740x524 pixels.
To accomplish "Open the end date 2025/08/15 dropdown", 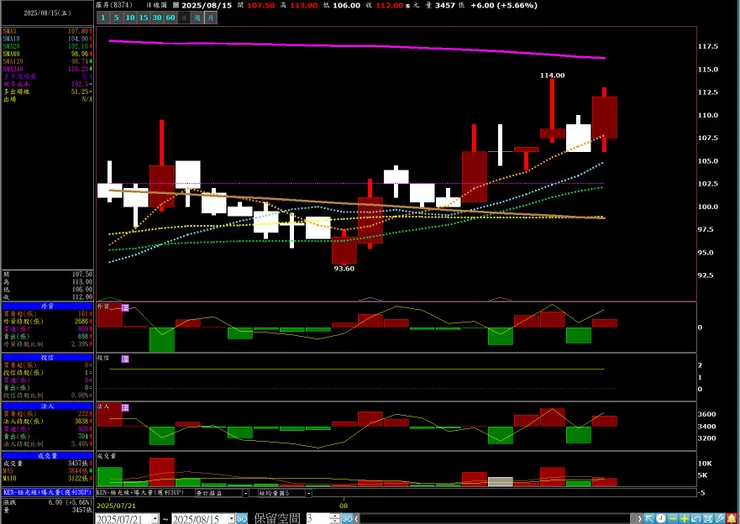I will pos(231,519).
